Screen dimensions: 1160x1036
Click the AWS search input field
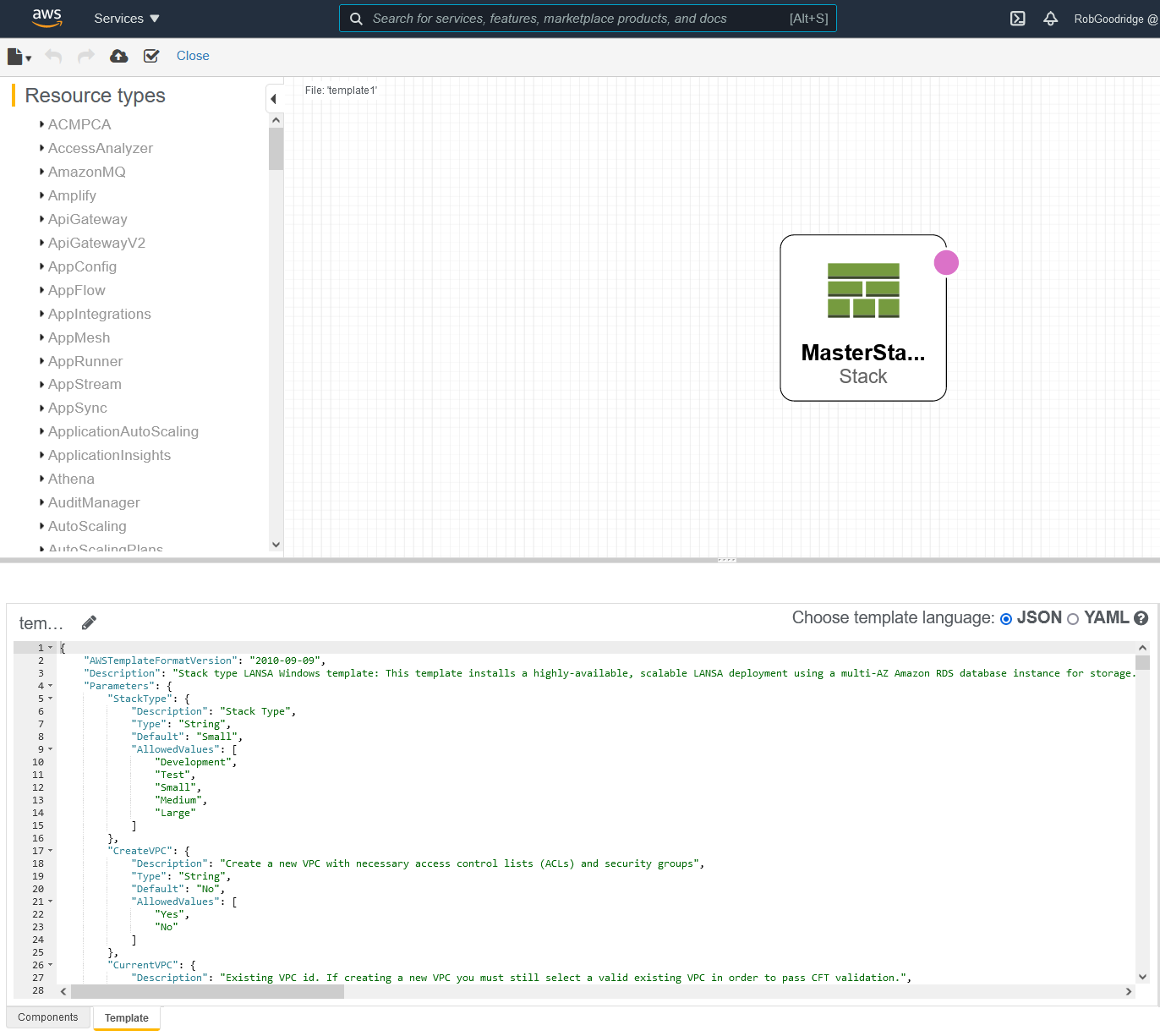coord(575,19)
